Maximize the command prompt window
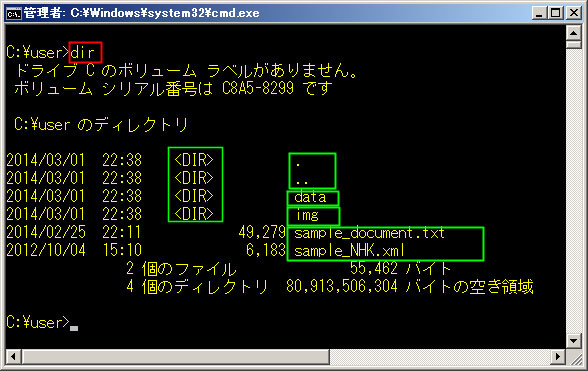 (556, 14)
